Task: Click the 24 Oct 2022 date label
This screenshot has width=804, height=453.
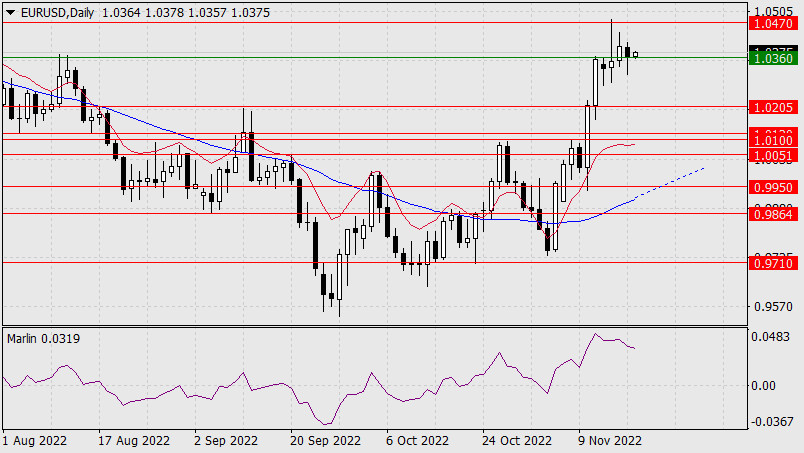Action: tap(517, 441)
